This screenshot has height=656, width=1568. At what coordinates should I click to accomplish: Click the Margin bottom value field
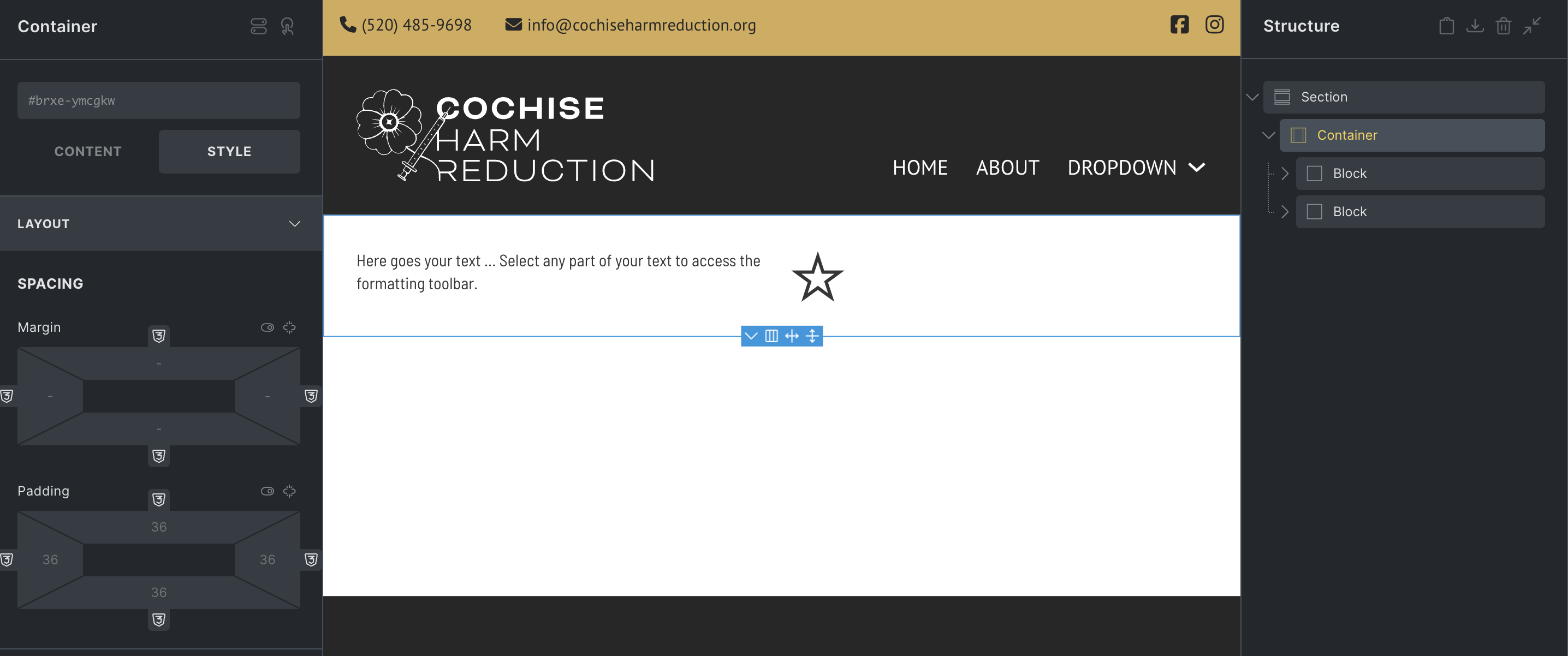click(159, 428)
